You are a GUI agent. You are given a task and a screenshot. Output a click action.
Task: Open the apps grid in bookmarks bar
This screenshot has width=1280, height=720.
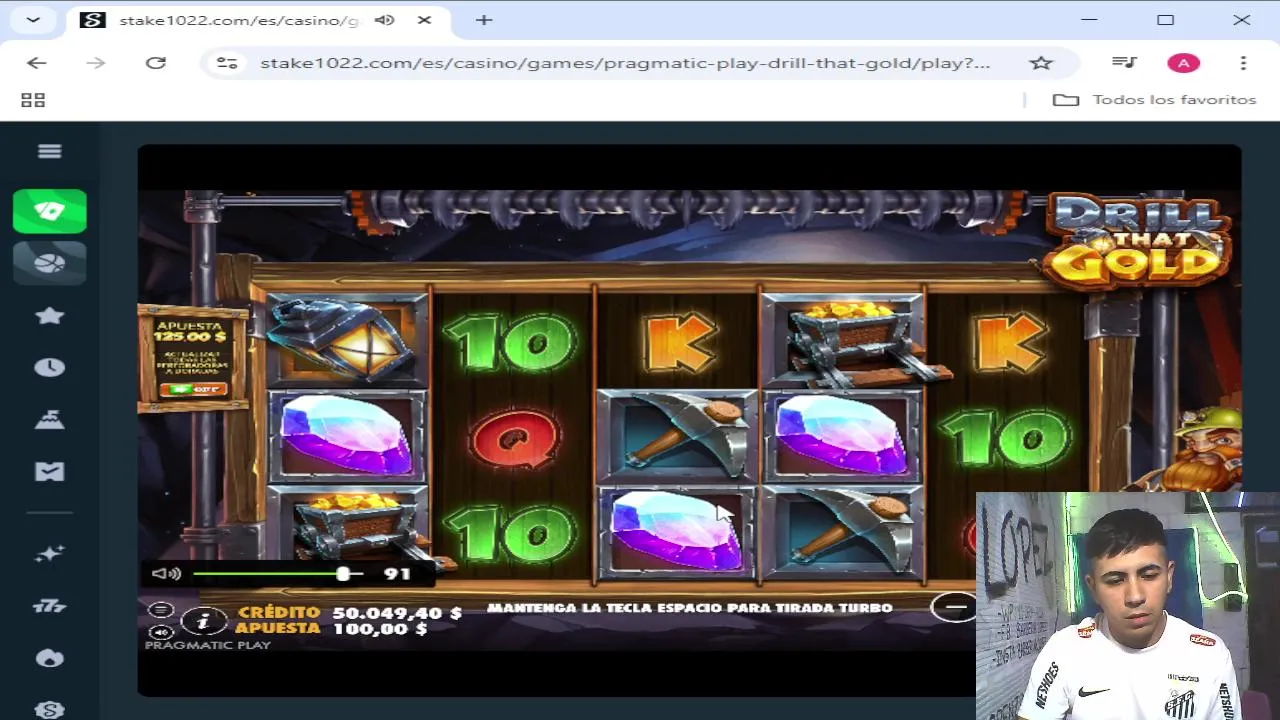(x=33, y=100)
